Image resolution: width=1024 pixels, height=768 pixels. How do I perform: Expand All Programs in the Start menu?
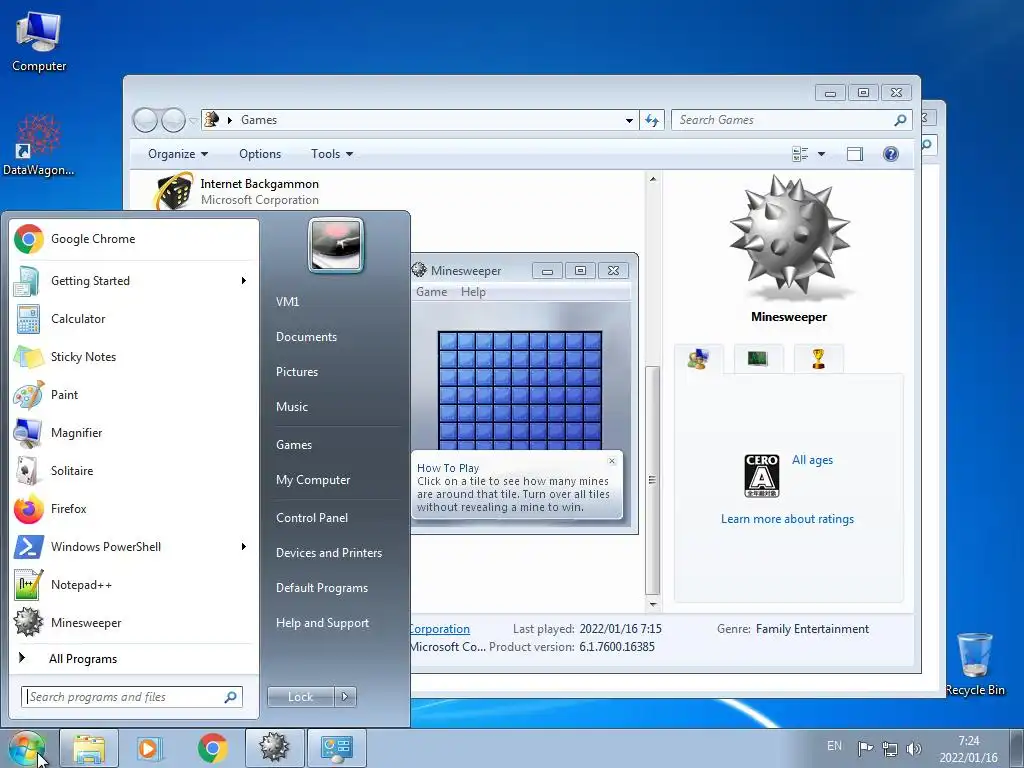(x=83, y=659)
